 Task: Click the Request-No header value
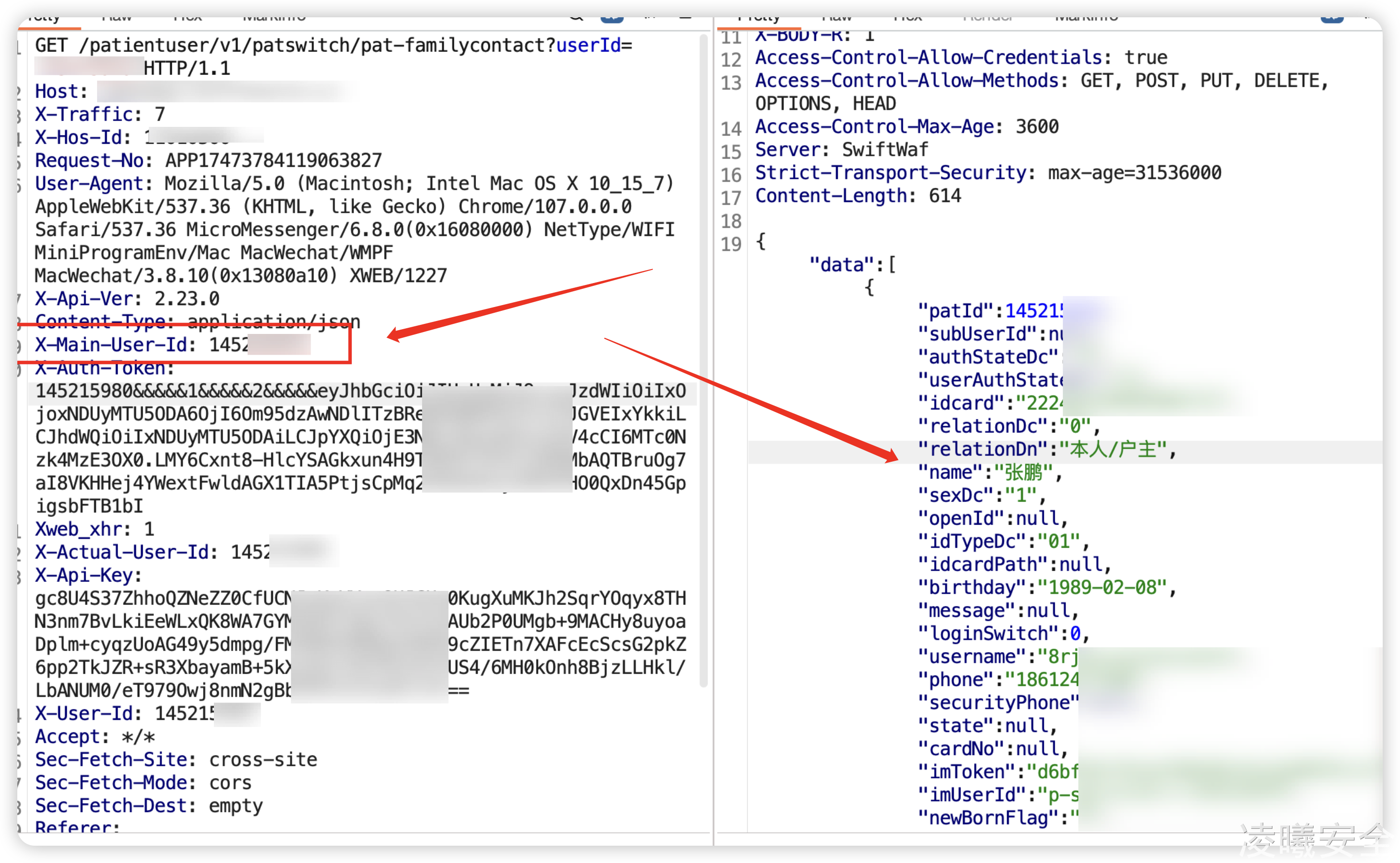click(x=273, y=160)
